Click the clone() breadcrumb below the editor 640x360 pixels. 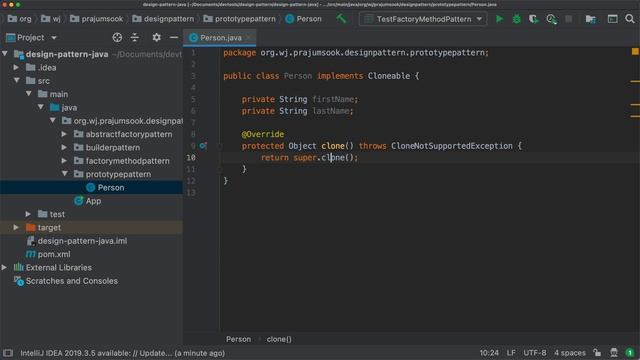279,339
